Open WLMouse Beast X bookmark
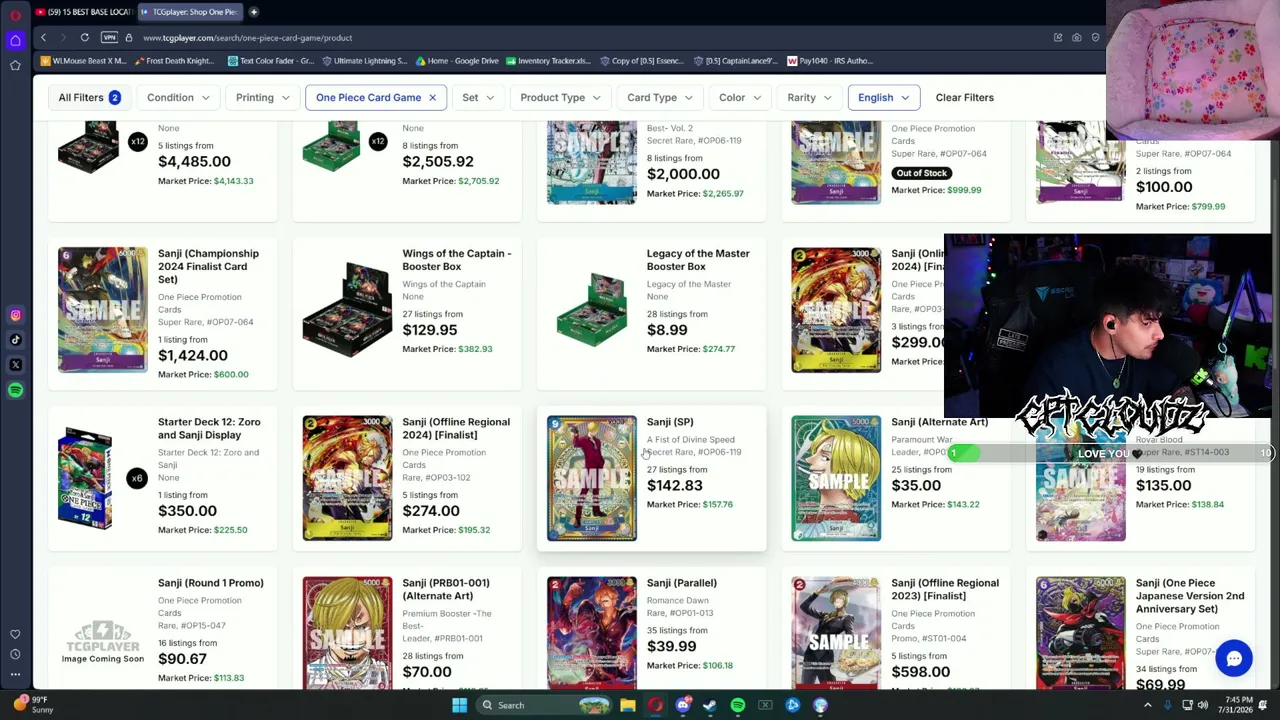 pyautogui.click(x=84, y=61)
